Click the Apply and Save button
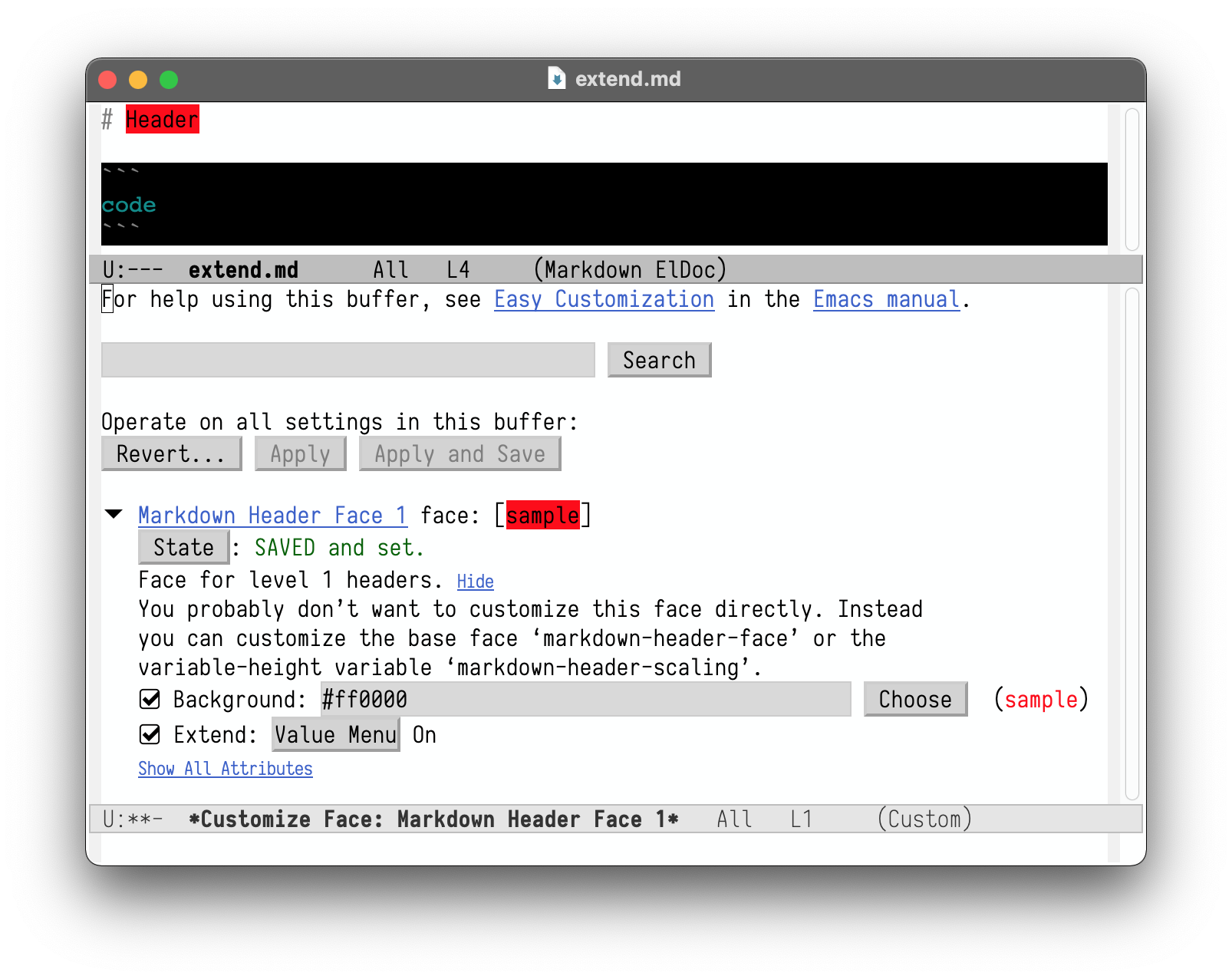Viewport: 1232px width, 979px height. click(x=460, y=453)
